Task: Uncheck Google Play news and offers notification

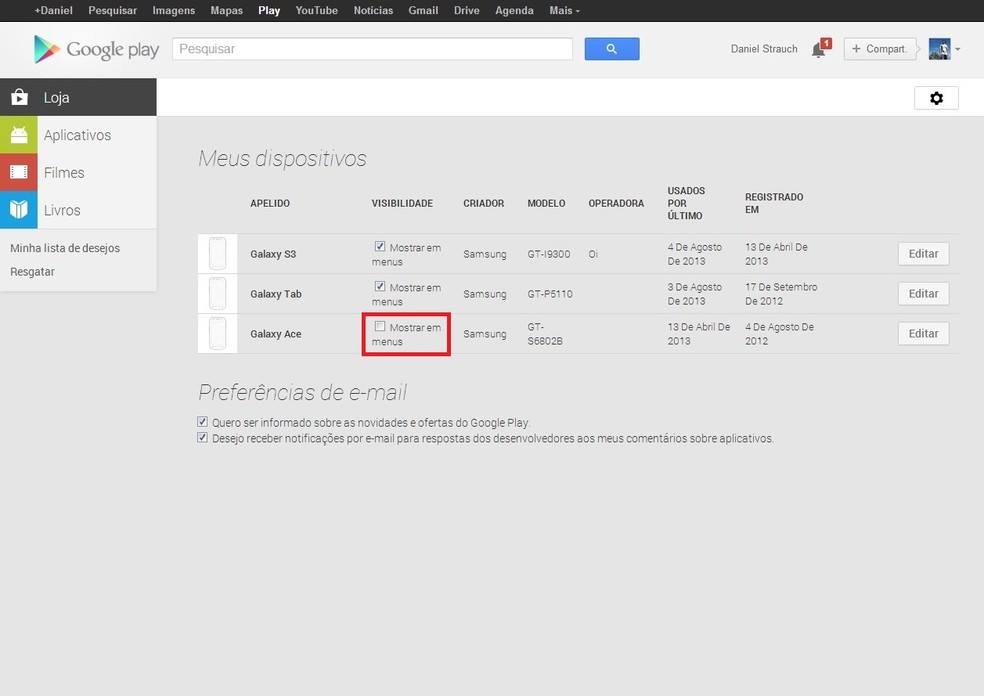Action: [202, 421]
